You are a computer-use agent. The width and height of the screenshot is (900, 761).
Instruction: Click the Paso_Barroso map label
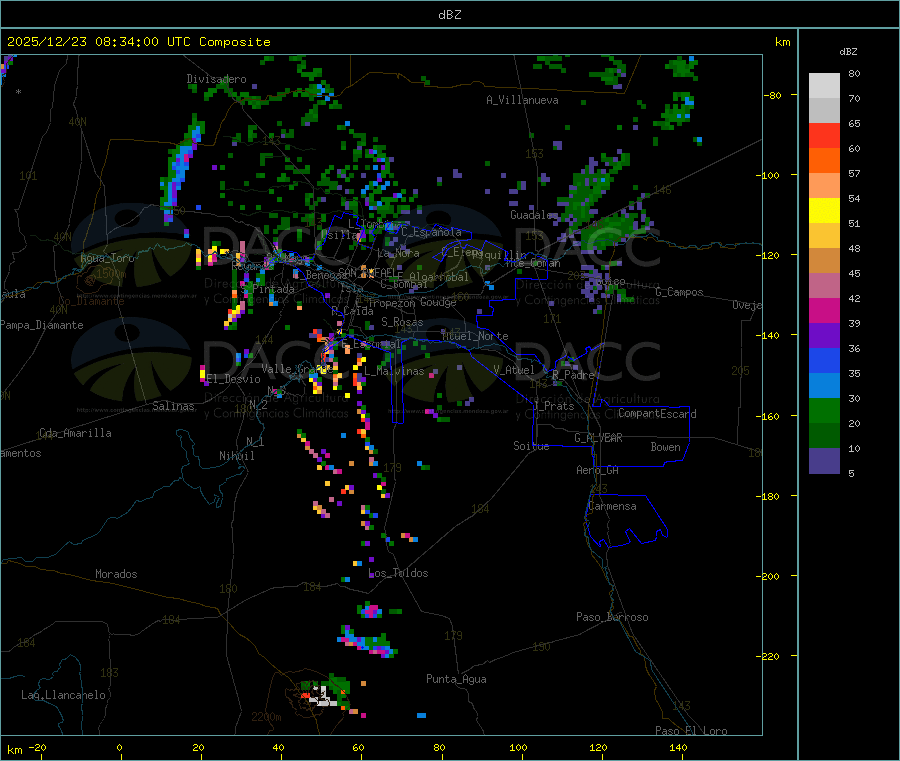point(612,617)
